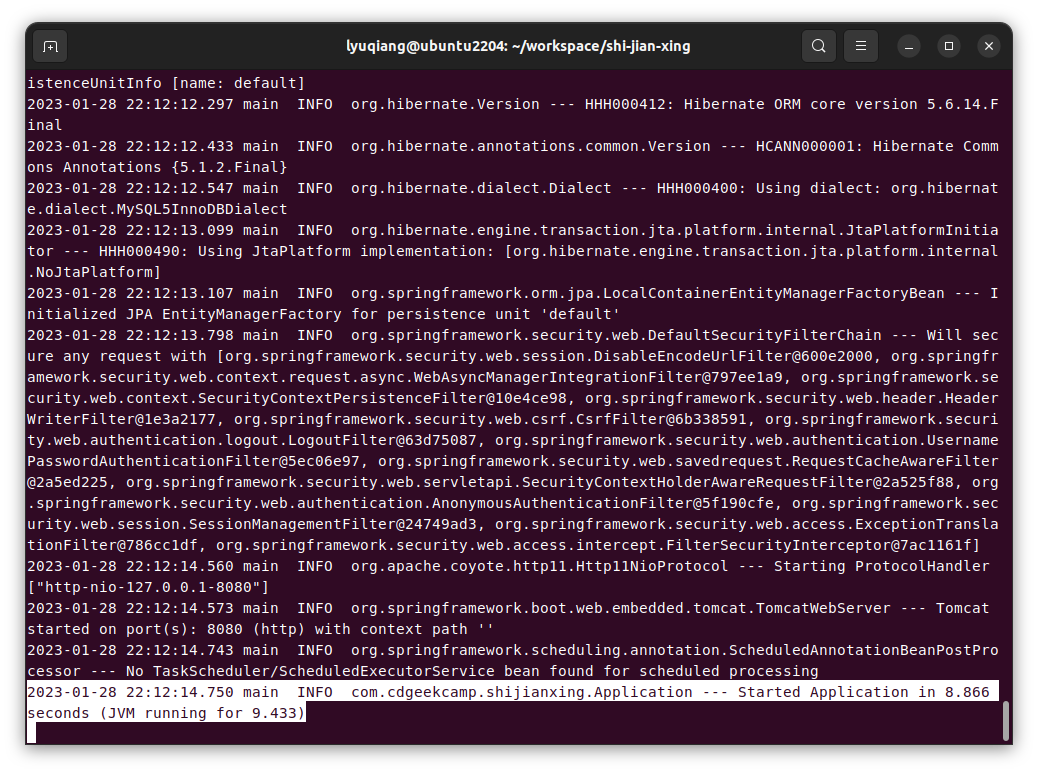Close the terminal window

989,46
